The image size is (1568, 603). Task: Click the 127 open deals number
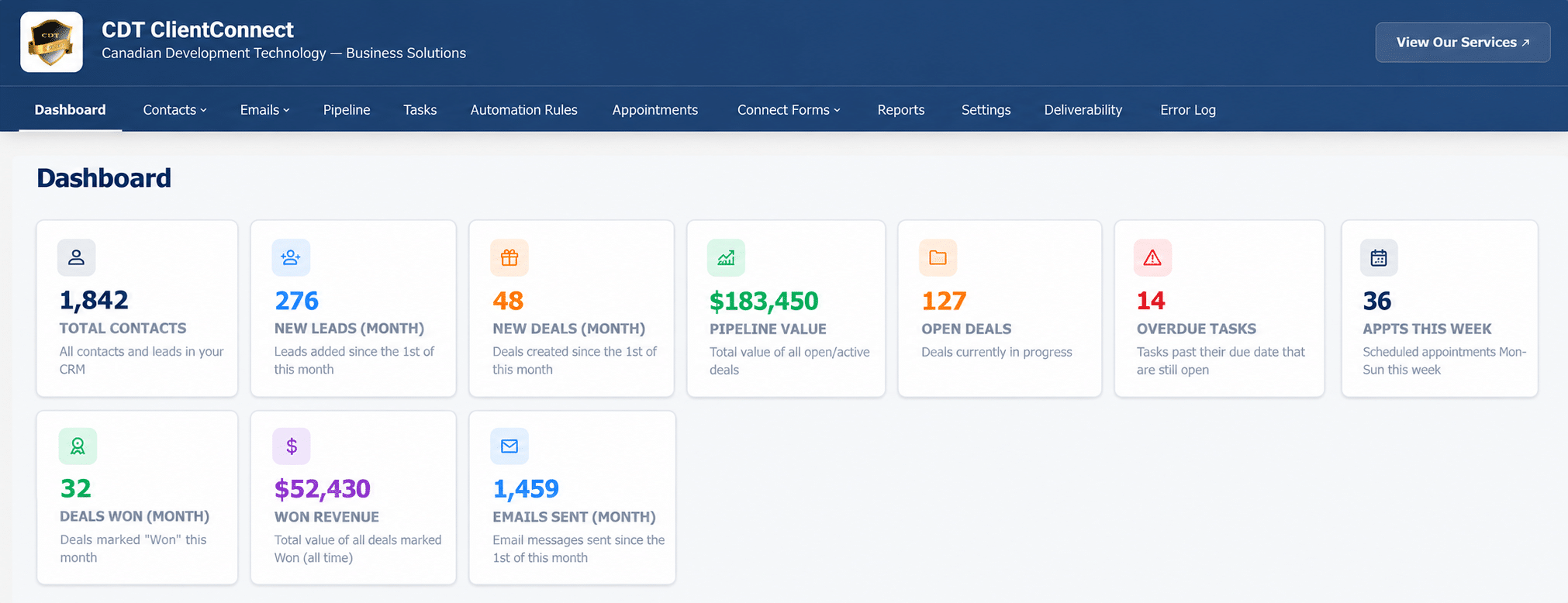click(944, 301)
